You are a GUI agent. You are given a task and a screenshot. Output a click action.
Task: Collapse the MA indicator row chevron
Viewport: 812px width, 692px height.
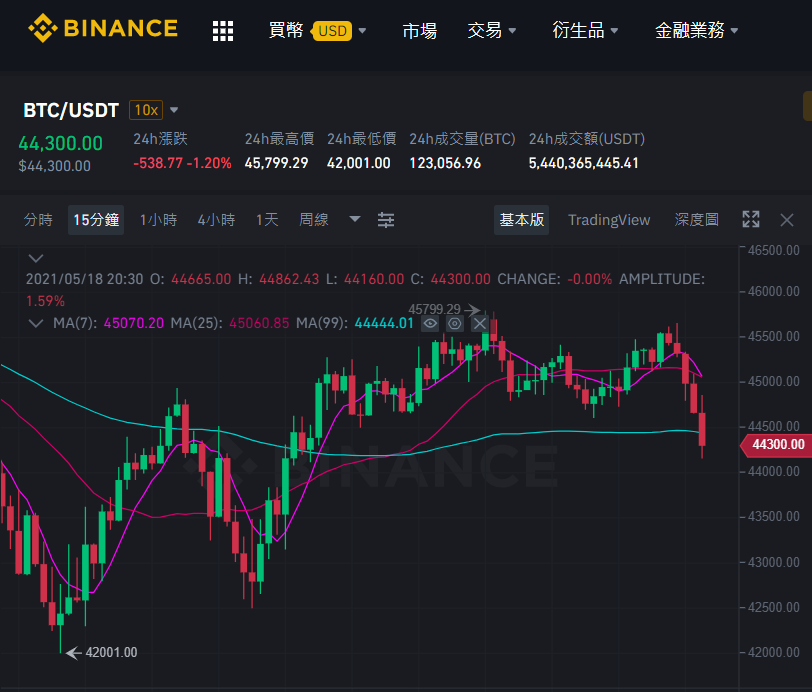point(36,324)
